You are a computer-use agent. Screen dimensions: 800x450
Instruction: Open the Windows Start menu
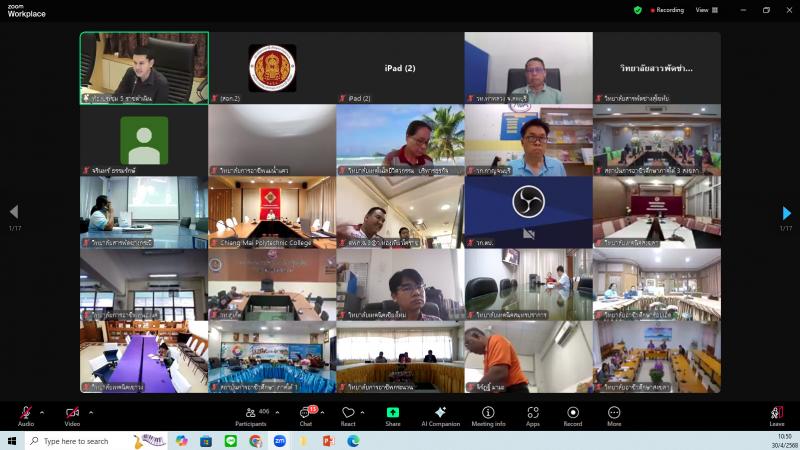[12, 441]
